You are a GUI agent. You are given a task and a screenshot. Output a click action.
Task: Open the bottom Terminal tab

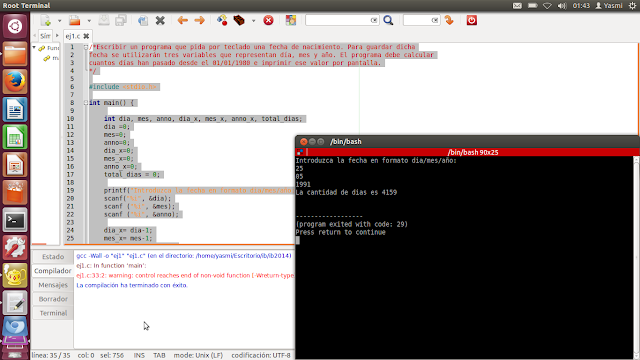tap(53, 313)
